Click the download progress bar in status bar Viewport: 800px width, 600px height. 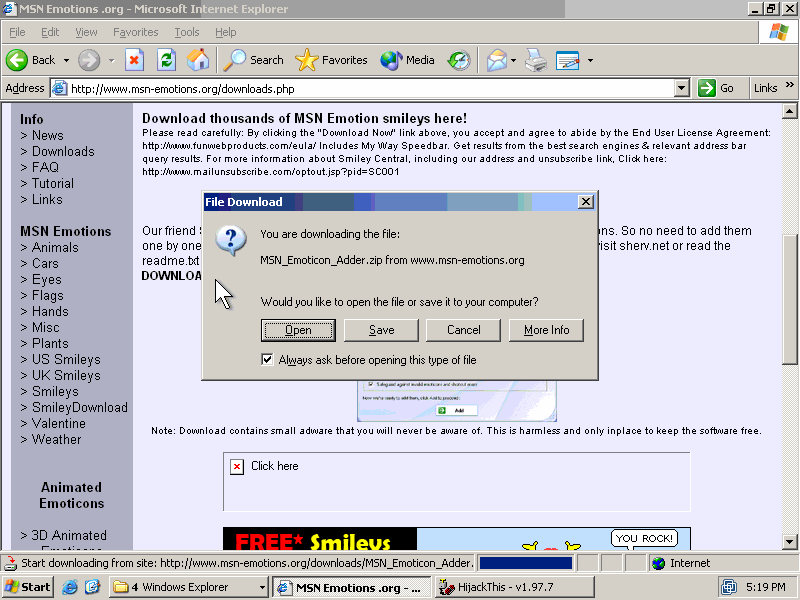(x=526, y=563)
